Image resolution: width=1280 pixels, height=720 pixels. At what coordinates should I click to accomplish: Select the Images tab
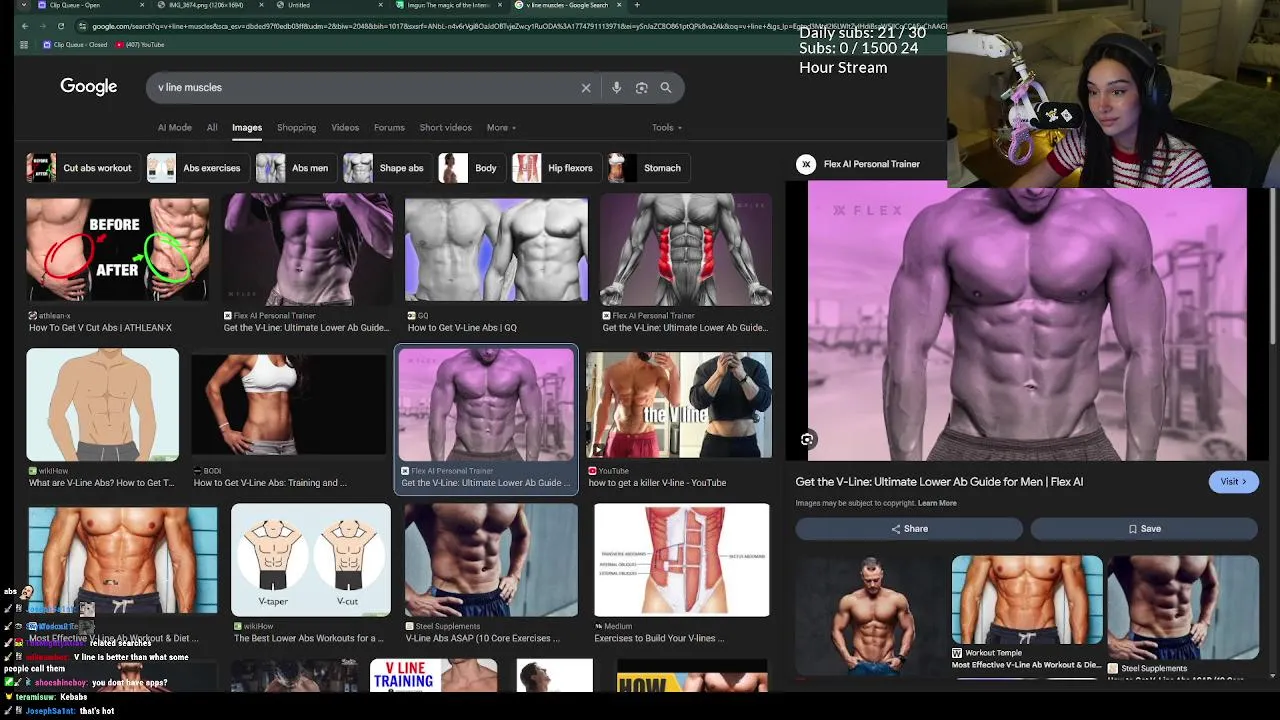(x=247, y=128)
